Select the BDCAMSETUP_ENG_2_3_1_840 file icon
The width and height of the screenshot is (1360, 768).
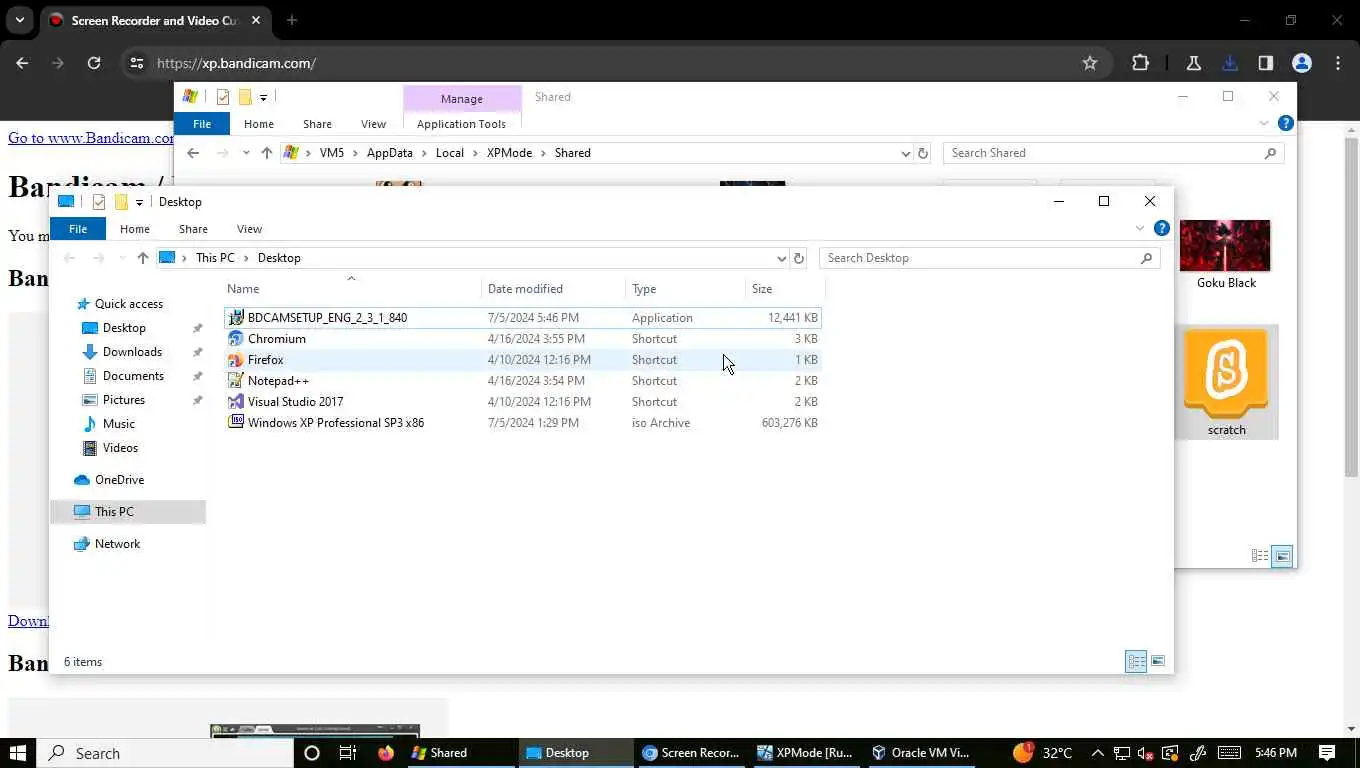(x=236, y=317)
